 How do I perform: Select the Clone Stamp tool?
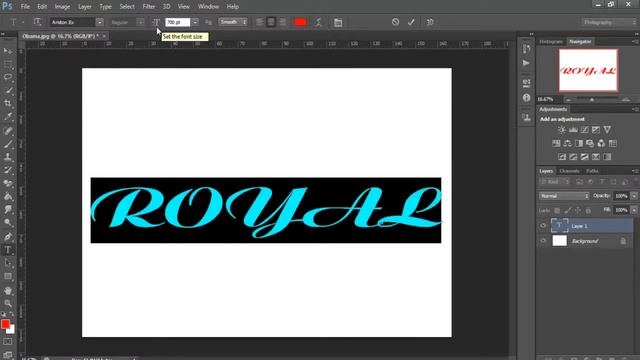click(8, 157)
